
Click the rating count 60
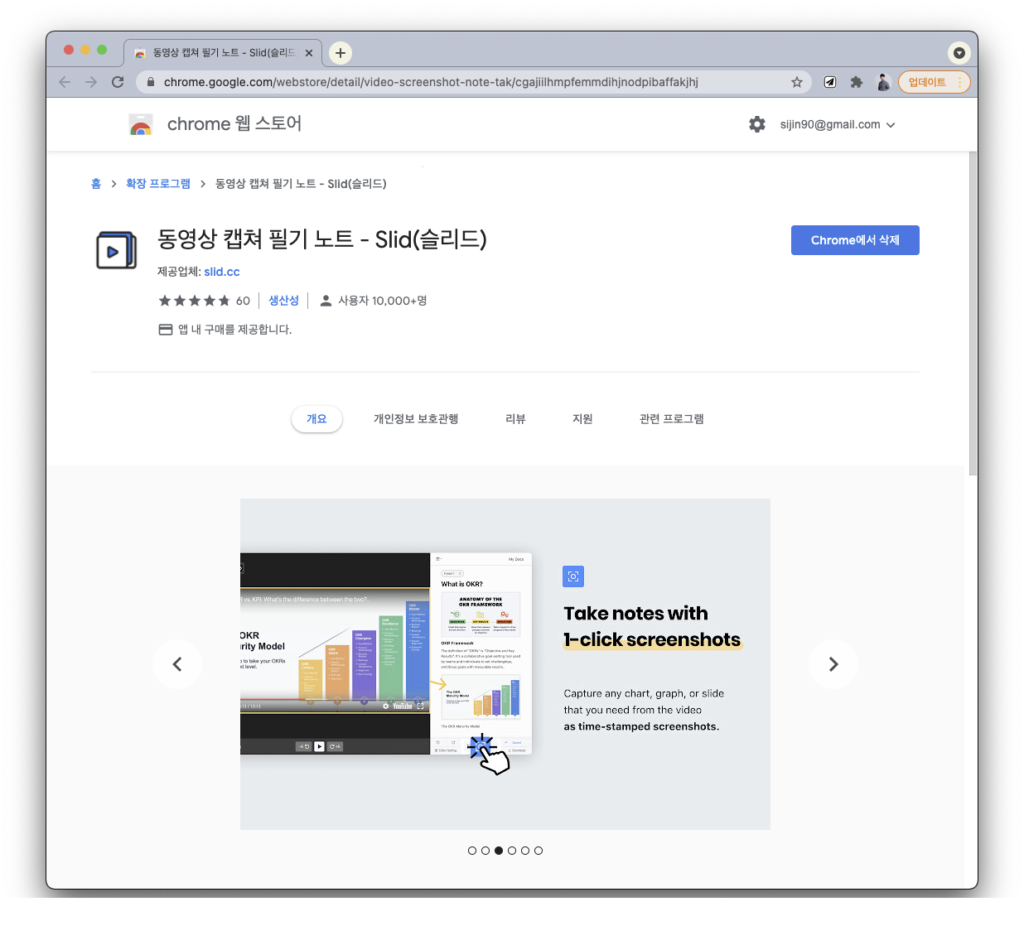point(243,301)
